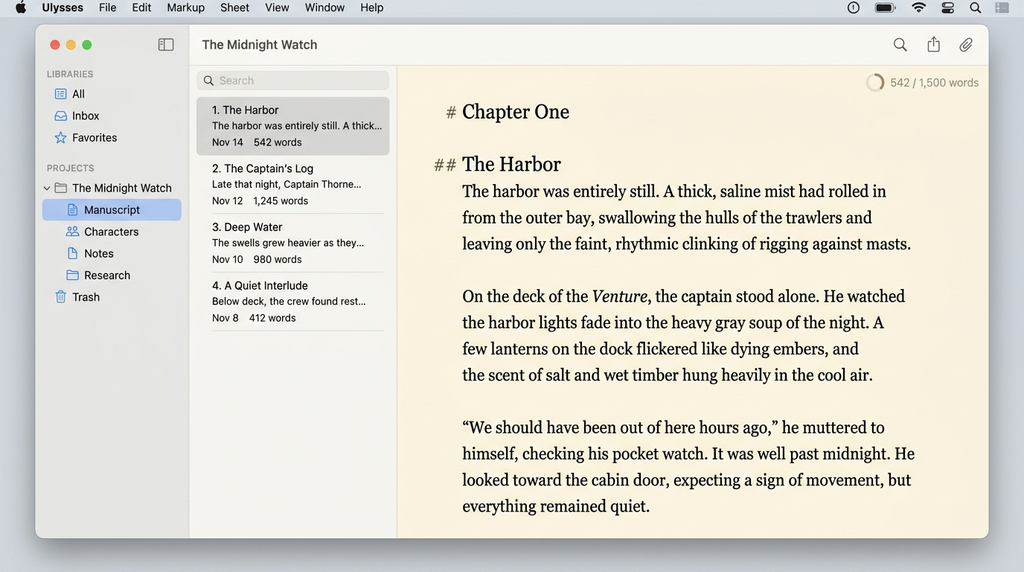The image size is (1024, 572).
Task: Select the Notes group label
Action: click(x=99, y=253)
